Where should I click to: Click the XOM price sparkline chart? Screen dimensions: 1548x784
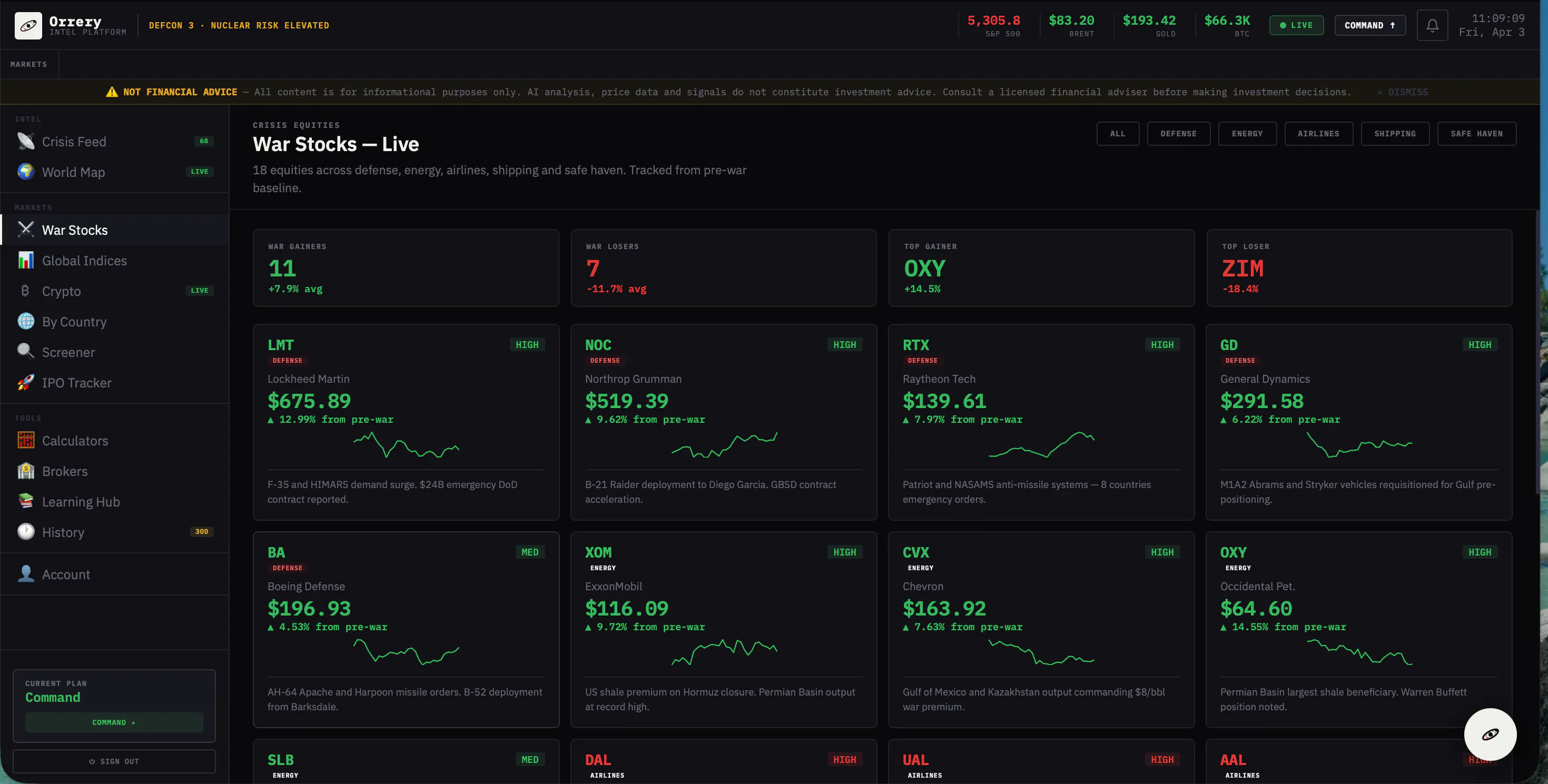click(x=724, y=652)
